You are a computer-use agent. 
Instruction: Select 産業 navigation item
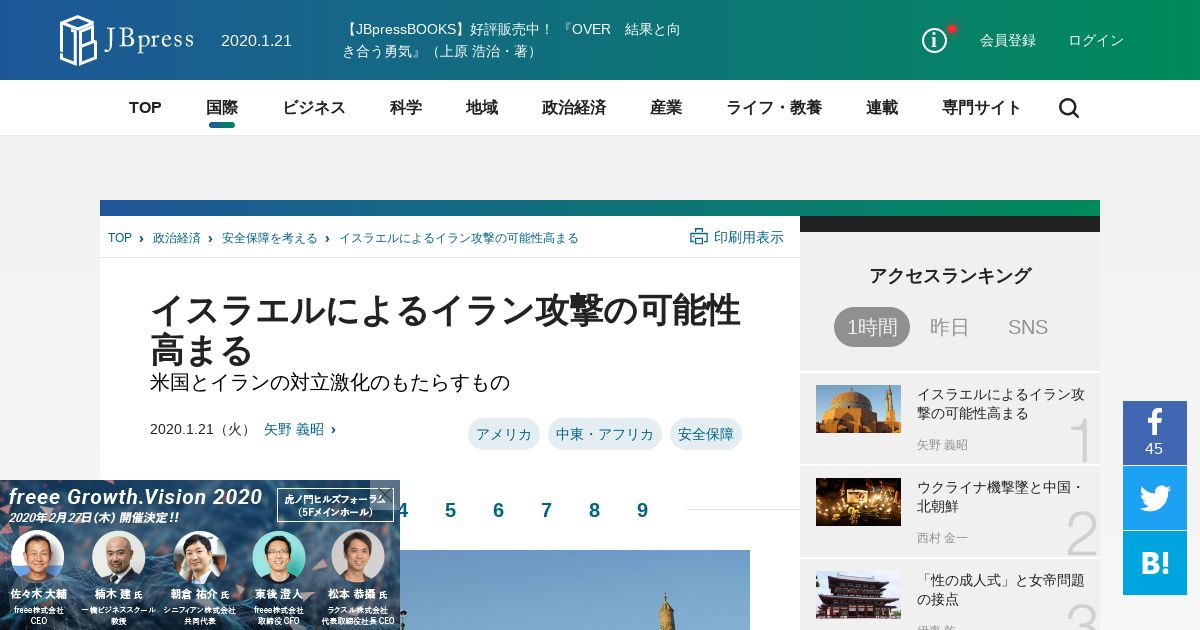click(x=666, y=108)
